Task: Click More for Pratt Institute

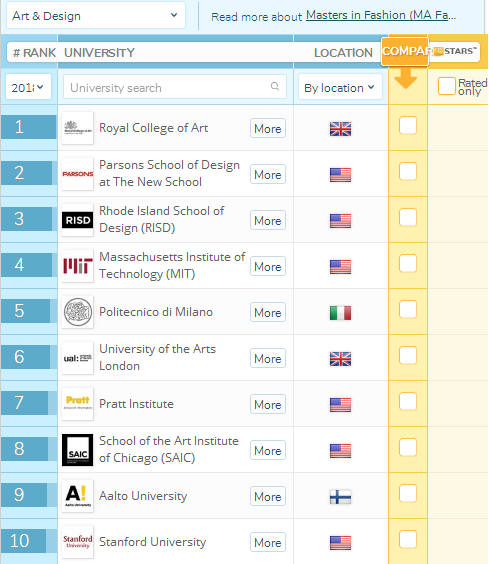Action: (268, 405)
